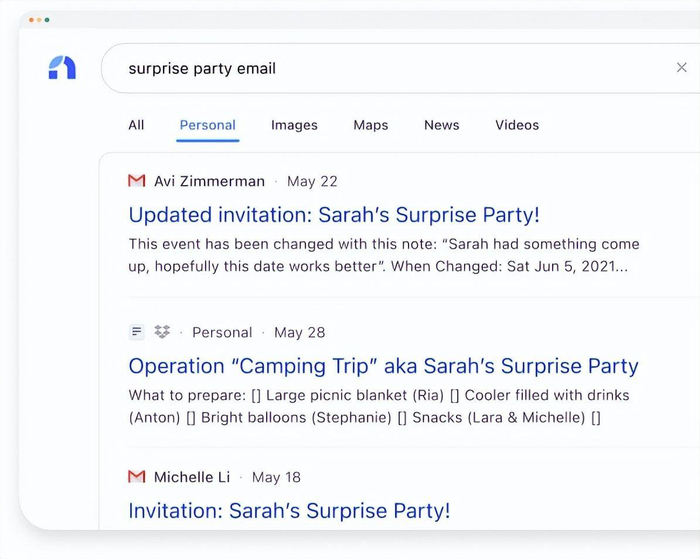Click the Dropbox icon next to Personal

162,332
